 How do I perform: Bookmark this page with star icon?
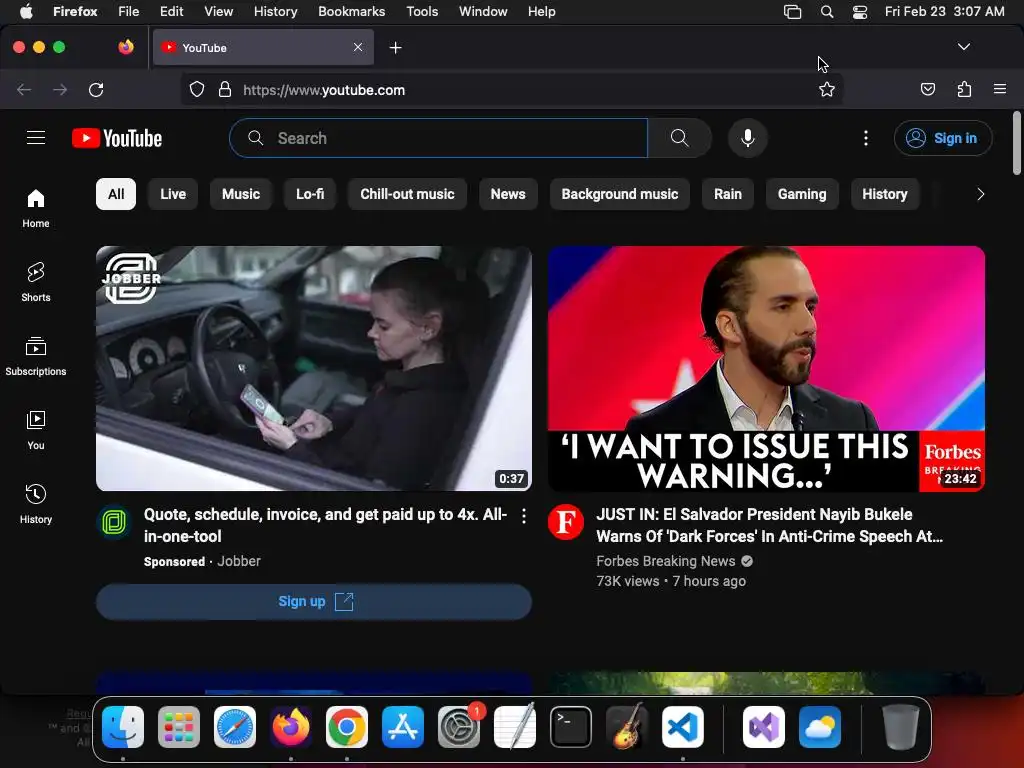click(827, 89)
